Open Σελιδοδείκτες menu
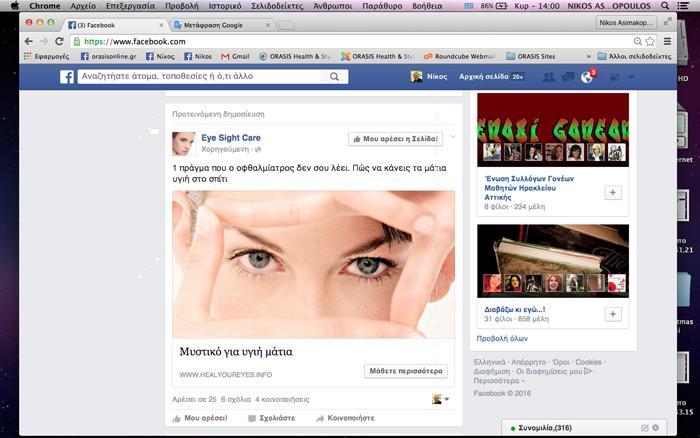 277,6
